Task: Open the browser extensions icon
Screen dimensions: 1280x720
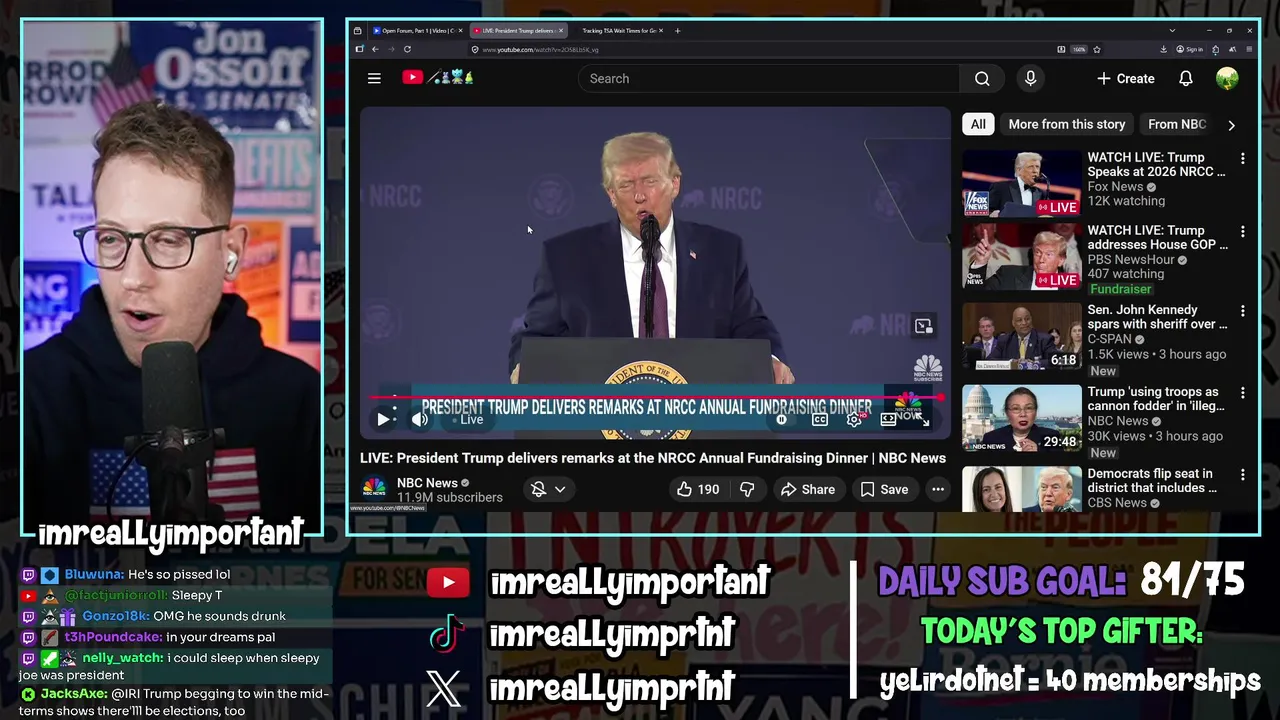Action: (x=1215, y=50)
